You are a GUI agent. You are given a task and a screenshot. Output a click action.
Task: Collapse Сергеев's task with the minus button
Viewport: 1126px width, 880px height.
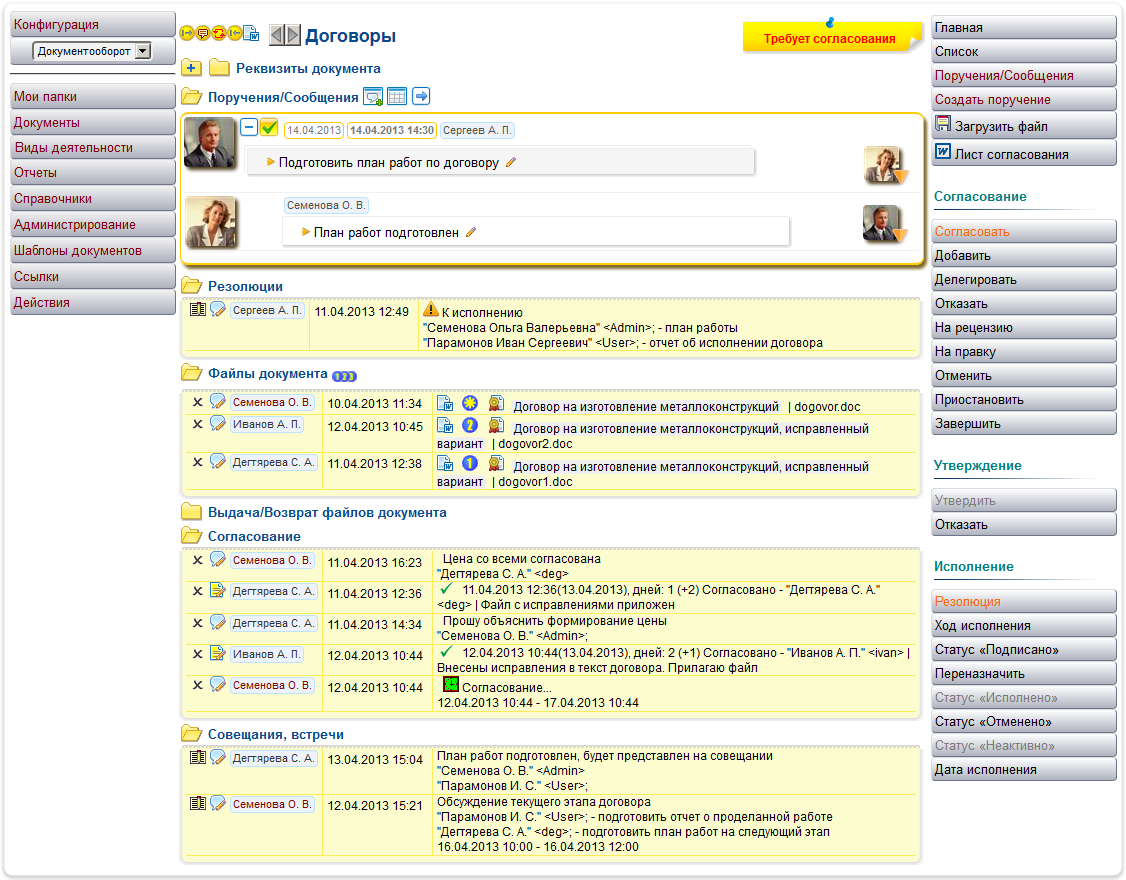coord(248,128)
